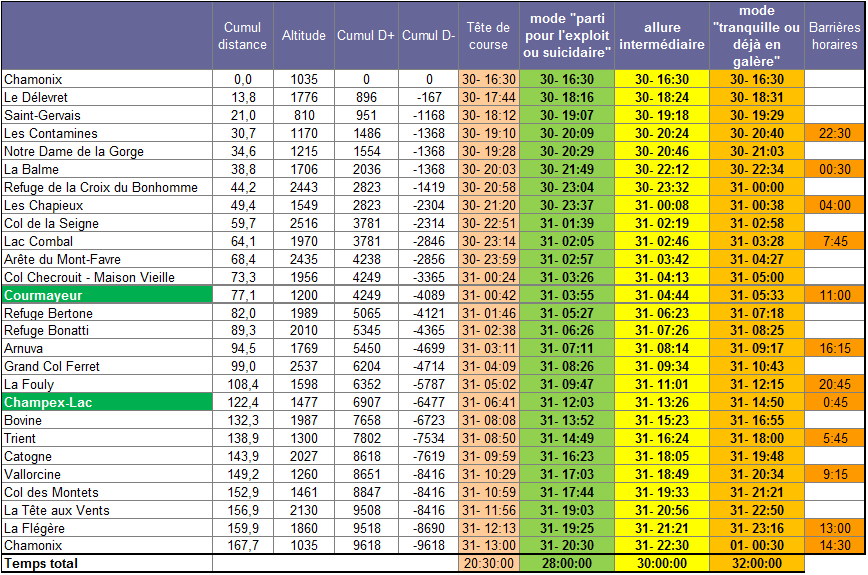
Task: Click the '167,7' cumulative distance cell
Action: click(242, 545)
